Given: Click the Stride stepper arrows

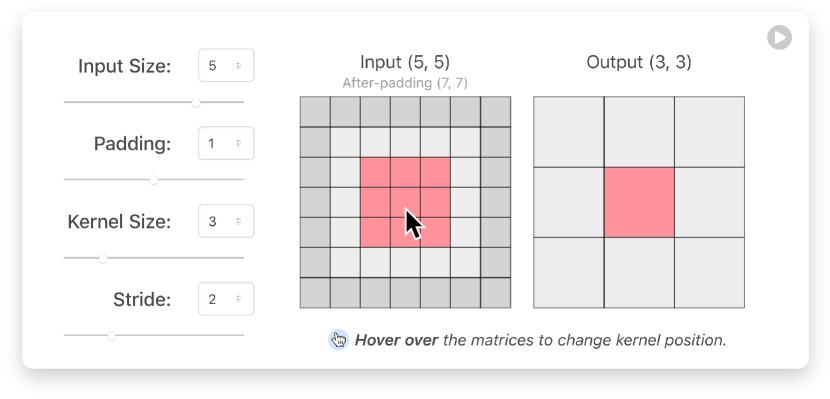Looking at the screenshot, I should click(x=238, y=299).
